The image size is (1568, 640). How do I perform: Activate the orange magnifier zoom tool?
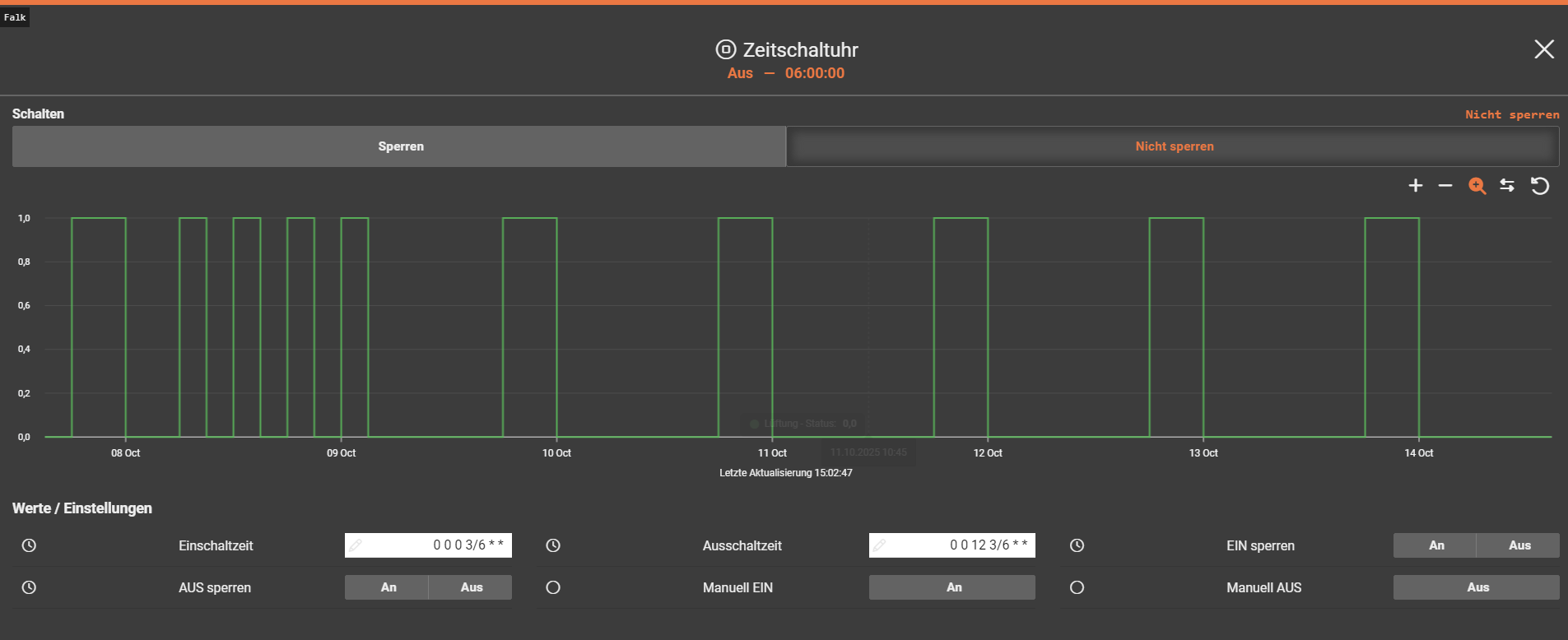coord(1477,186)
